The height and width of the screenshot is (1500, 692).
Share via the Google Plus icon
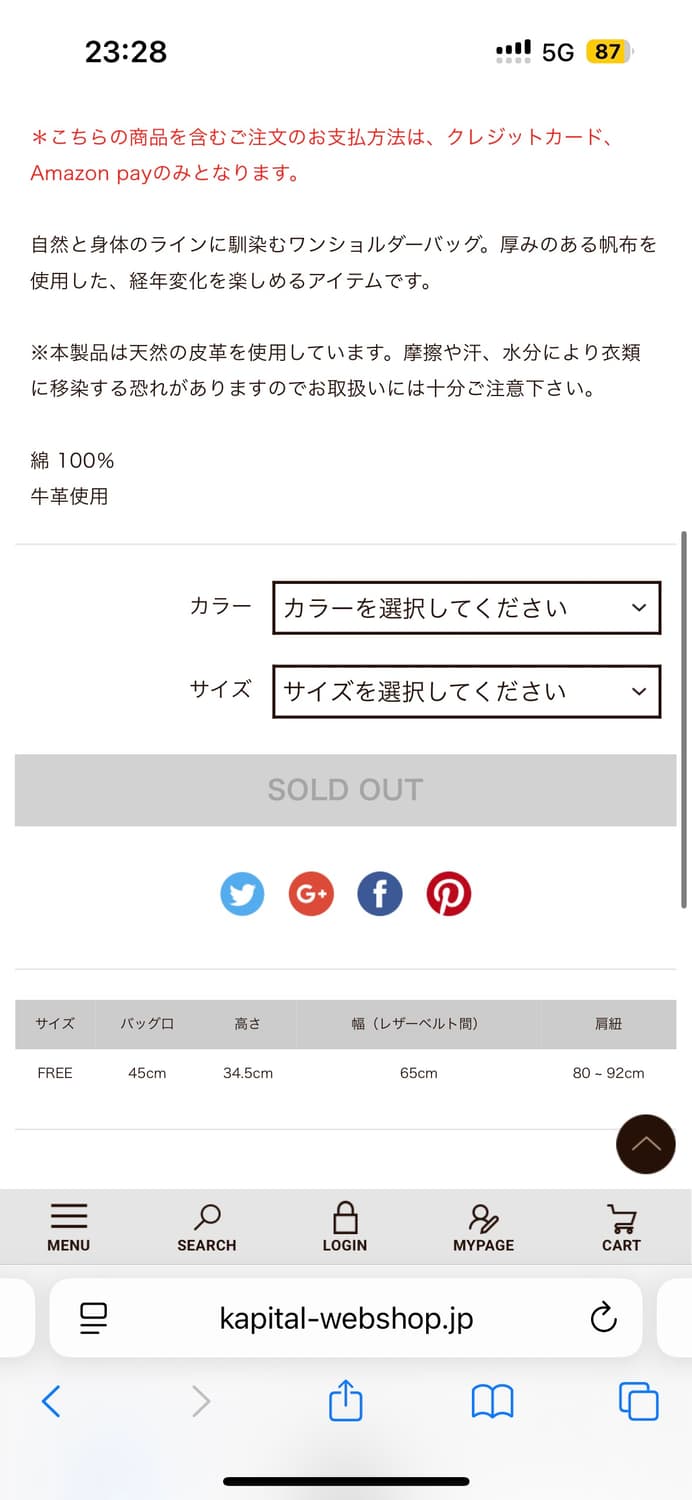coord(311,894)
